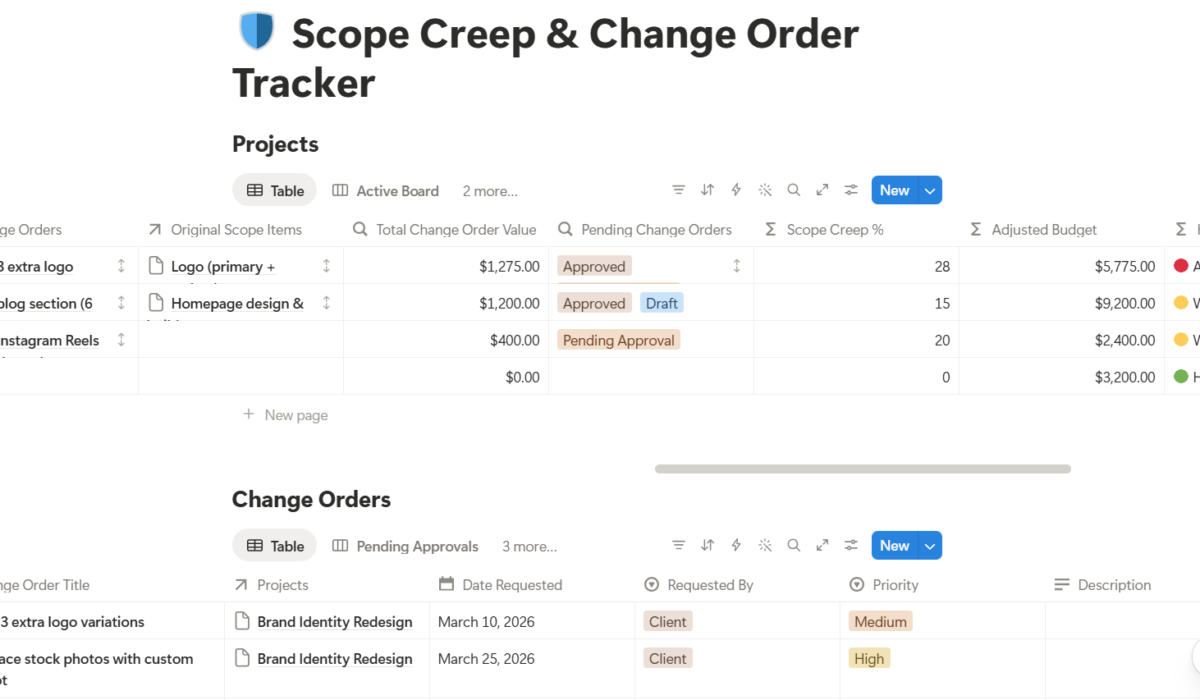
Task: Click the page icon beside Brand Identity Redesign
Action: coord(241,621)
